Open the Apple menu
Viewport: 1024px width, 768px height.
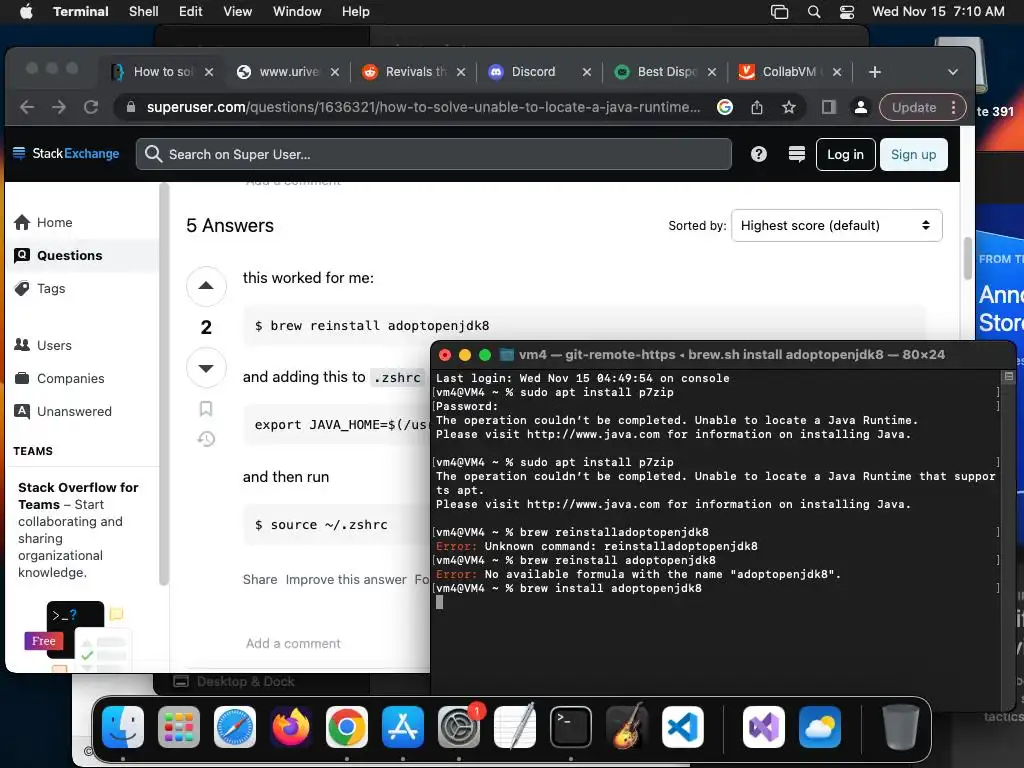[26, 12]
